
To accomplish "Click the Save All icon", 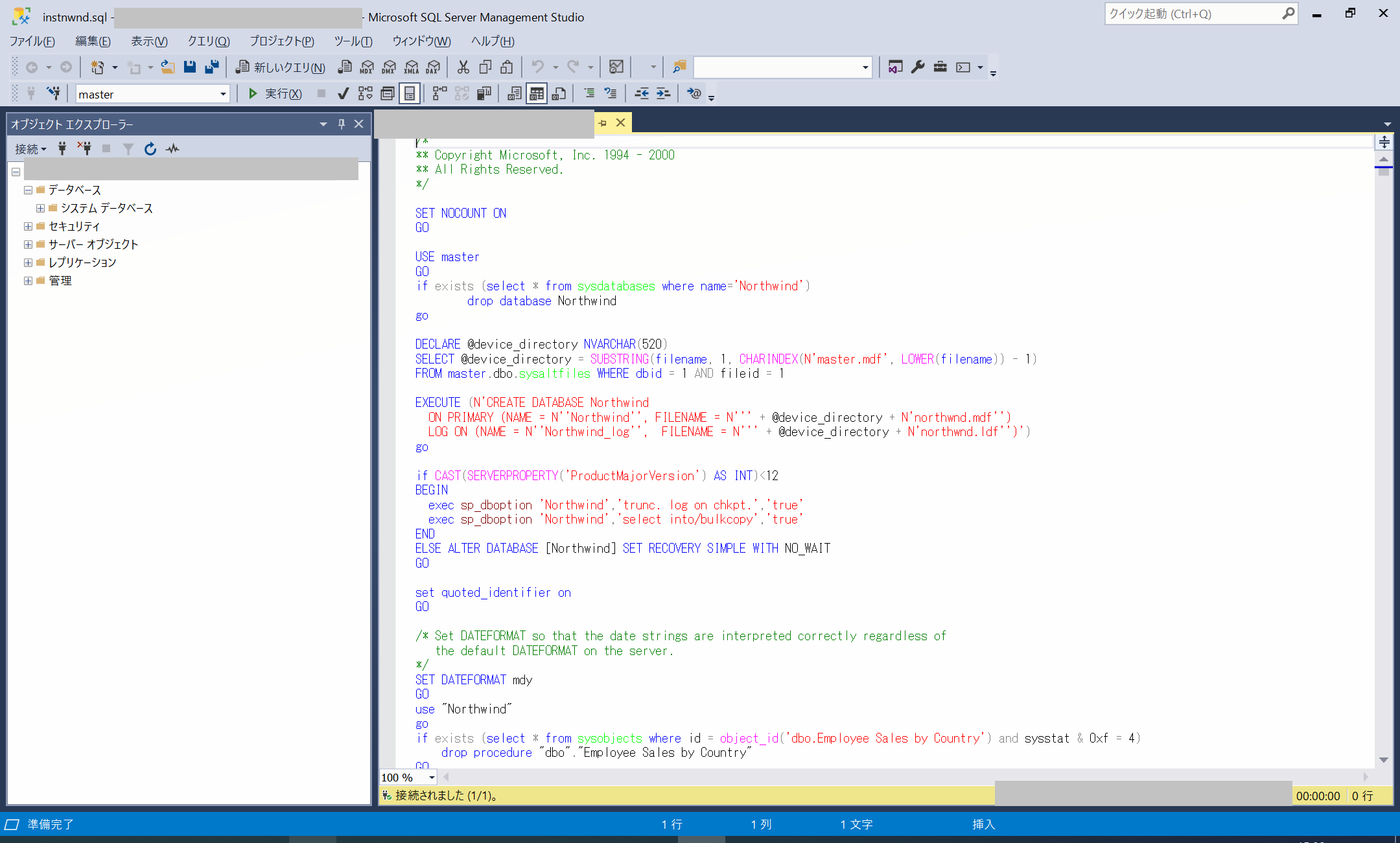I will point(212,67).
